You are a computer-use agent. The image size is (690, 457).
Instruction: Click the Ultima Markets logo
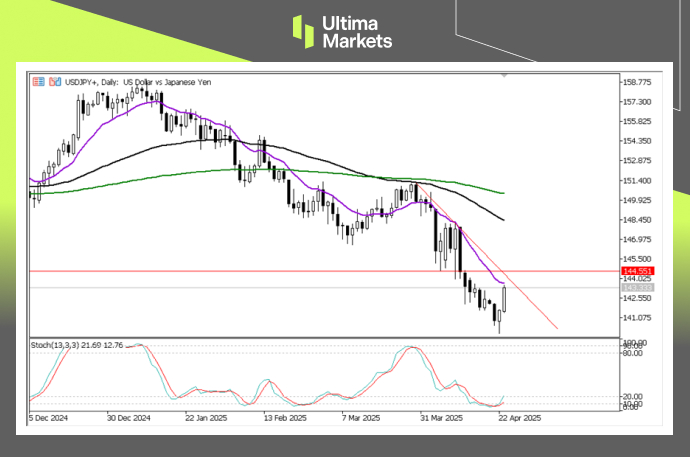344,31
